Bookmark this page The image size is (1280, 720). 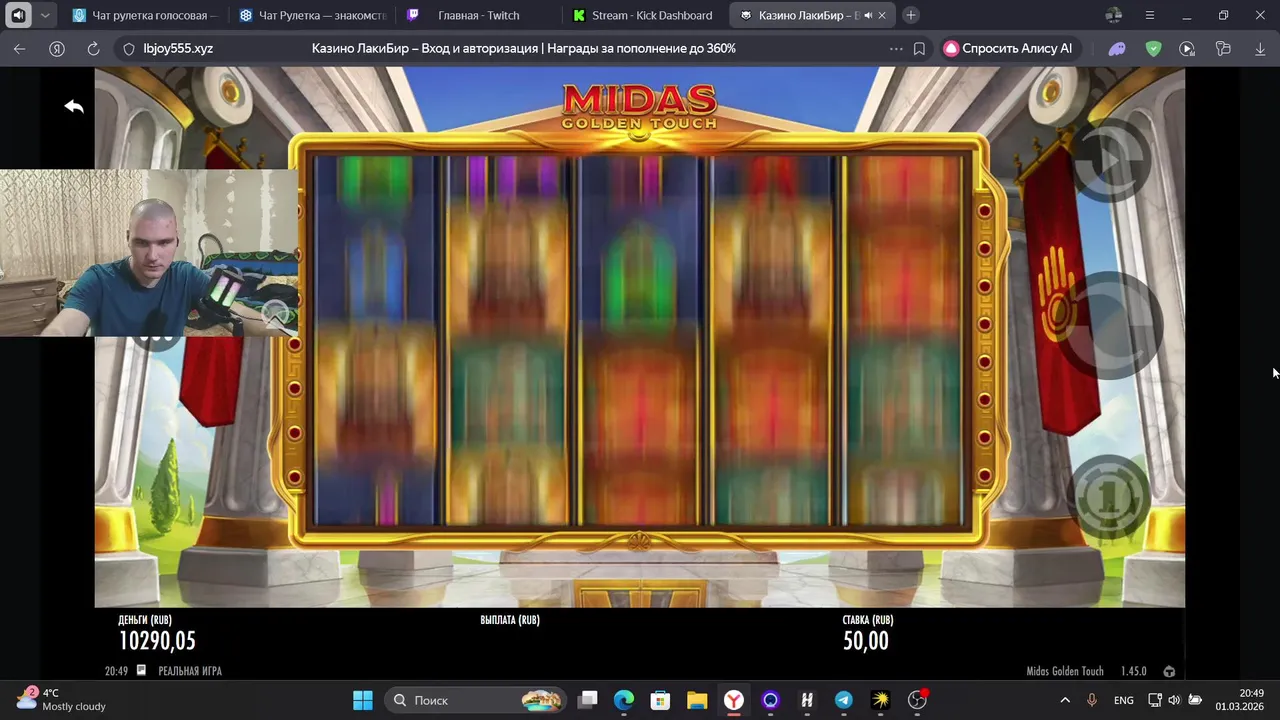click(x=919, y=48)
